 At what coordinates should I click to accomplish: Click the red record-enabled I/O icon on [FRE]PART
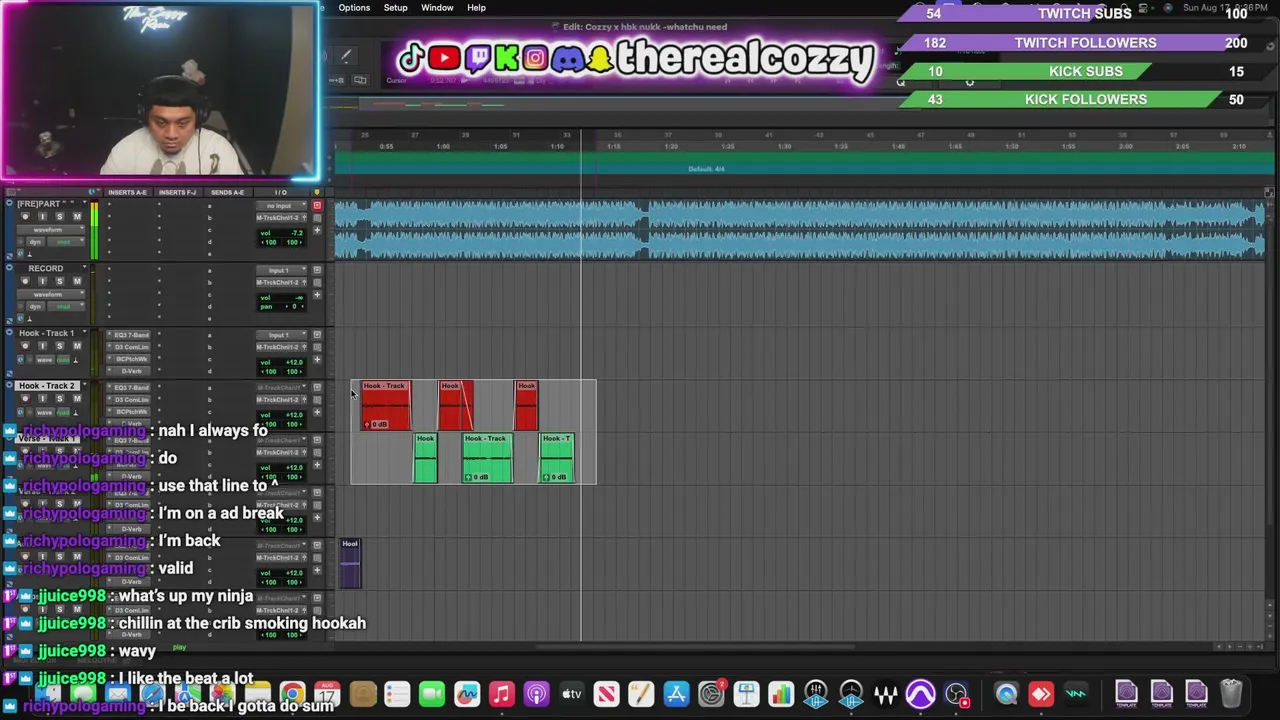pos(317,205)
